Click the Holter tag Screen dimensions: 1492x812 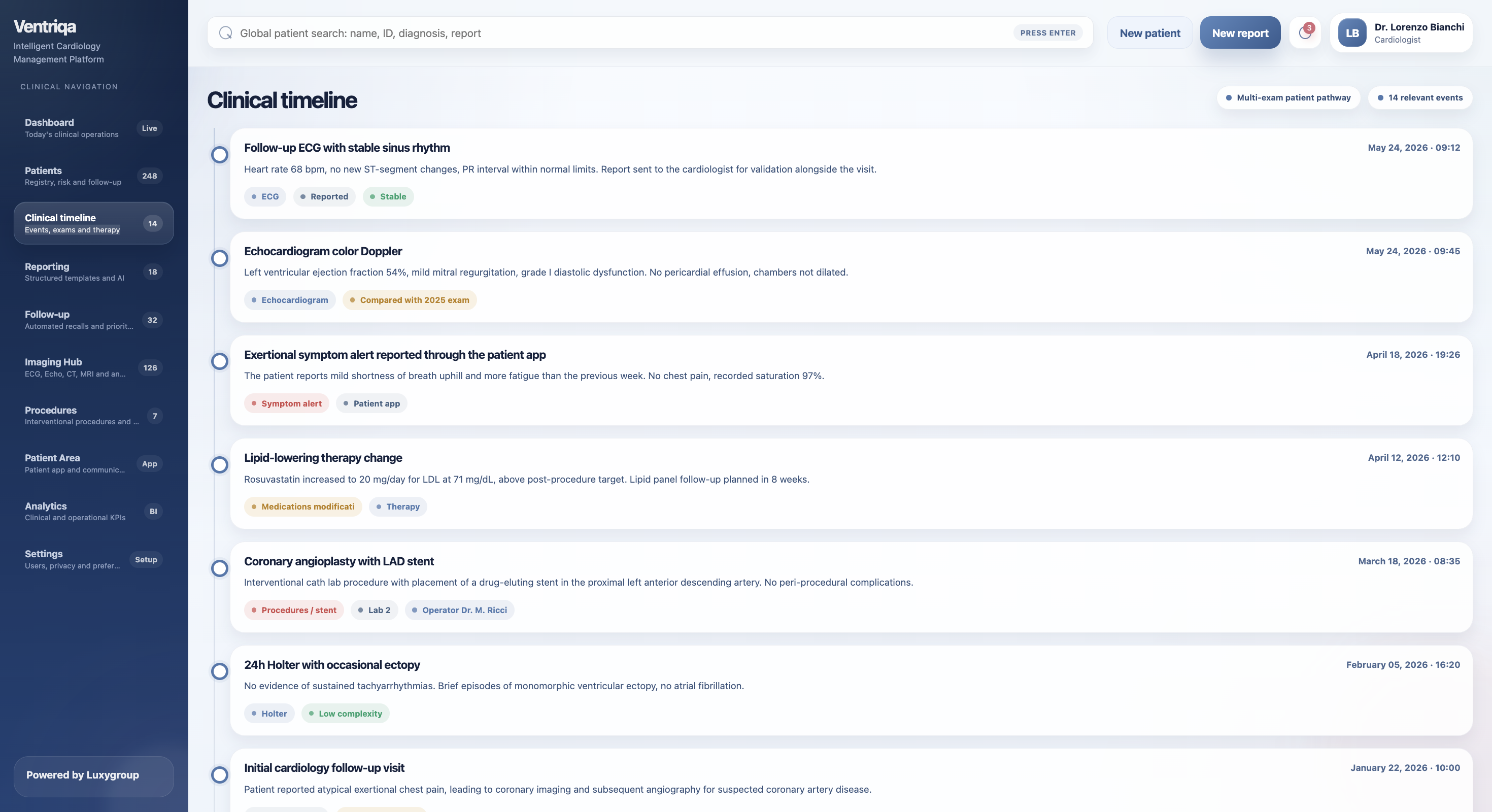click(269, 714)
